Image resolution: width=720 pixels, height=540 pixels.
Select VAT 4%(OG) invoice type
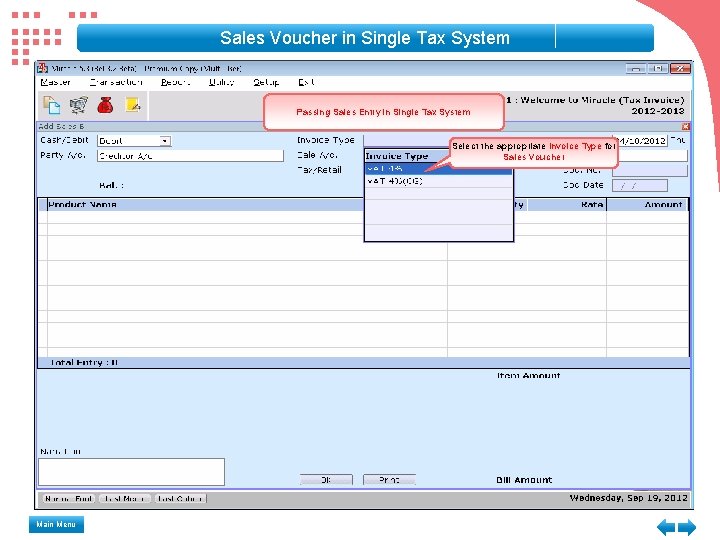click(438, 181)
